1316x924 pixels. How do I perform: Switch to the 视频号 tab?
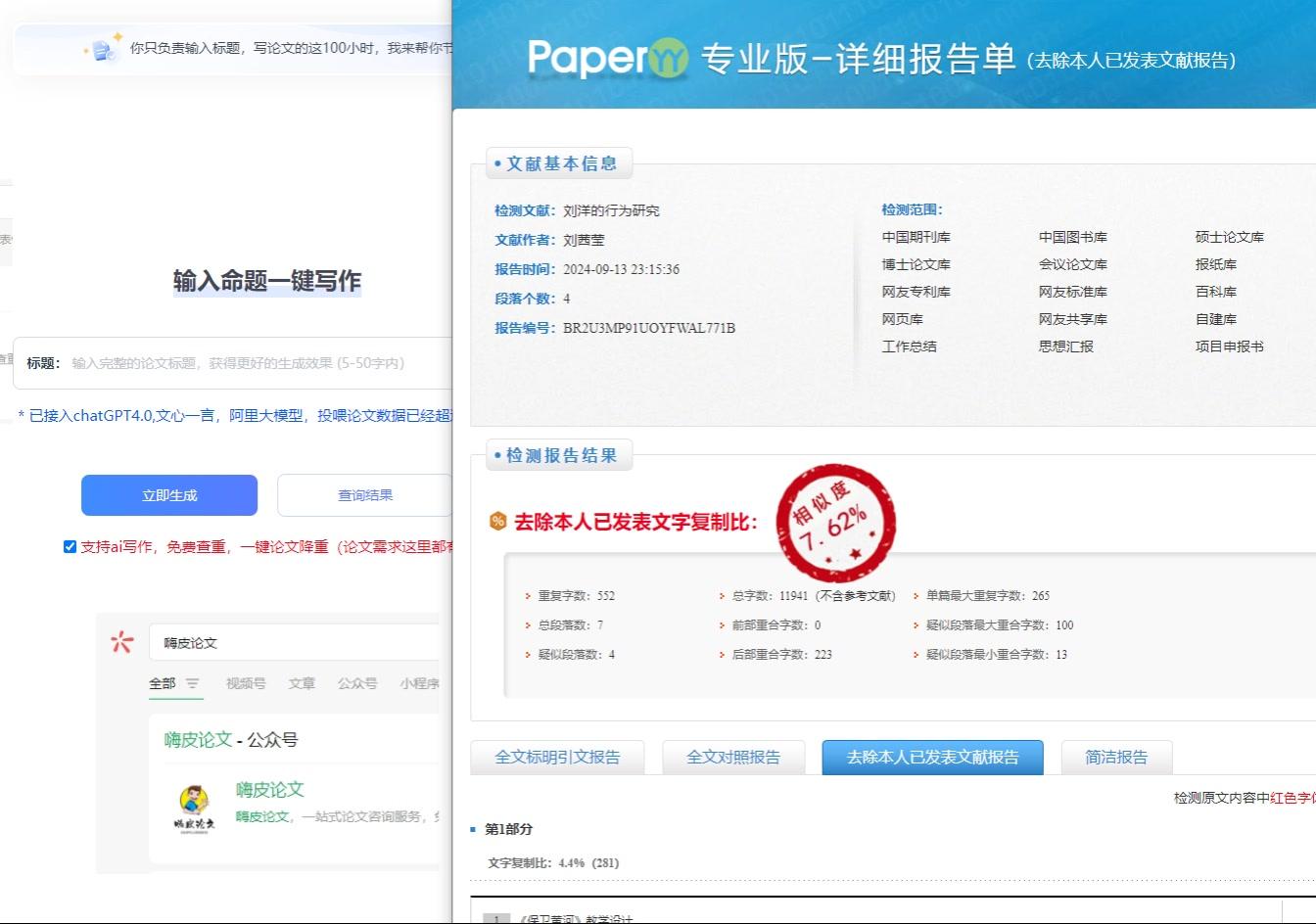[246, 683]
